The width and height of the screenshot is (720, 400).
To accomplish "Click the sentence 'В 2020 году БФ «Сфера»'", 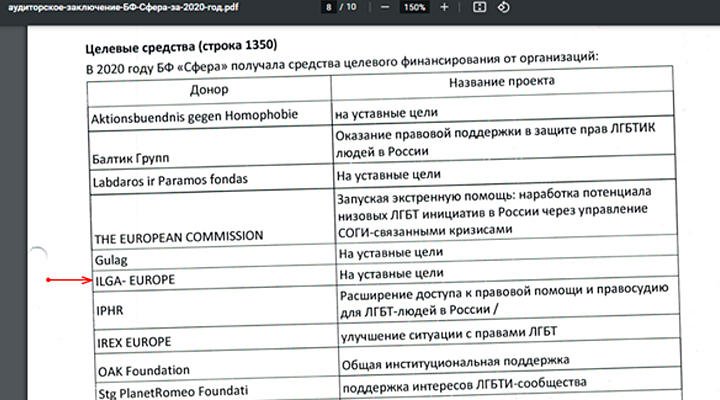I will point(342,63).
